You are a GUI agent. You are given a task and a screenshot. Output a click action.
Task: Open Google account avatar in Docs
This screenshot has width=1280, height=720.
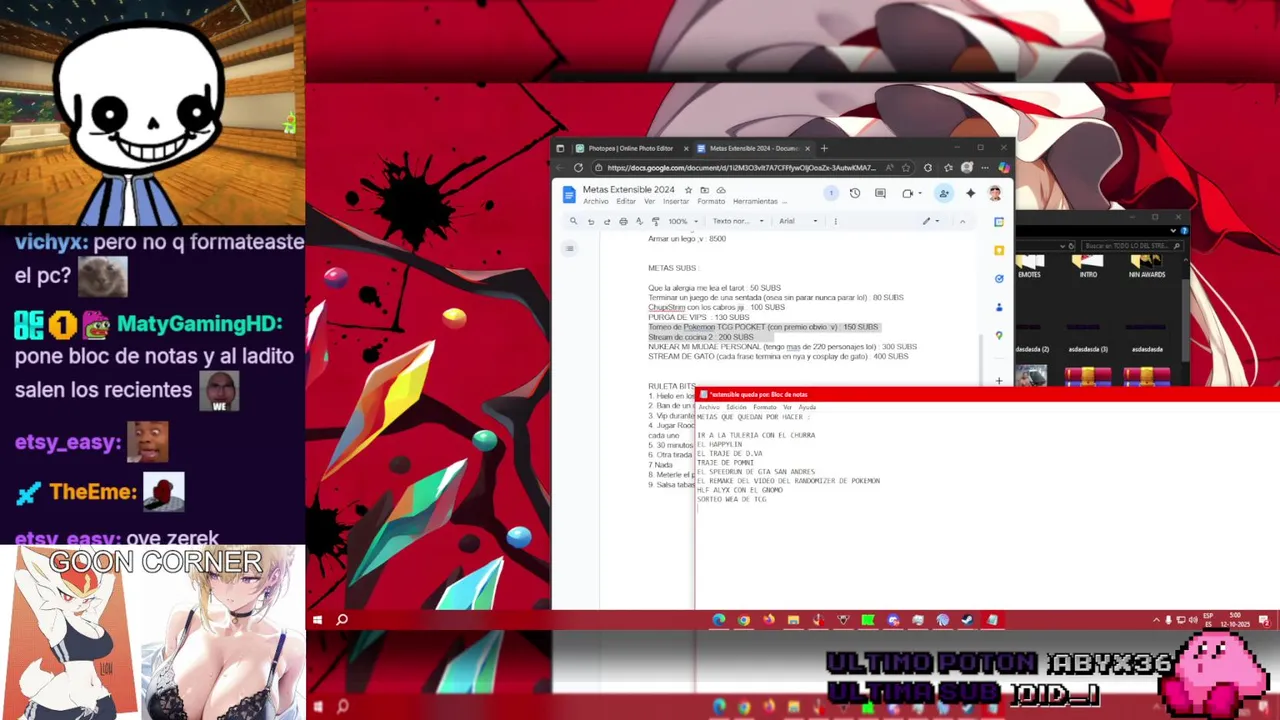point(995,194)
